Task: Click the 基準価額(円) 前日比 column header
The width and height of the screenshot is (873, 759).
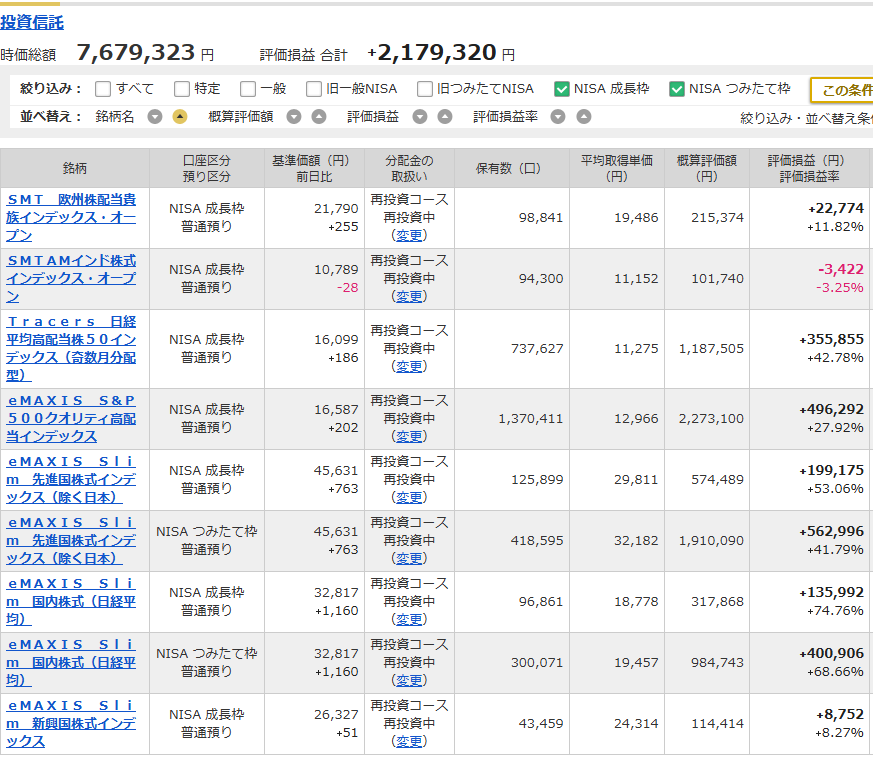Action: tap(314, 168)
